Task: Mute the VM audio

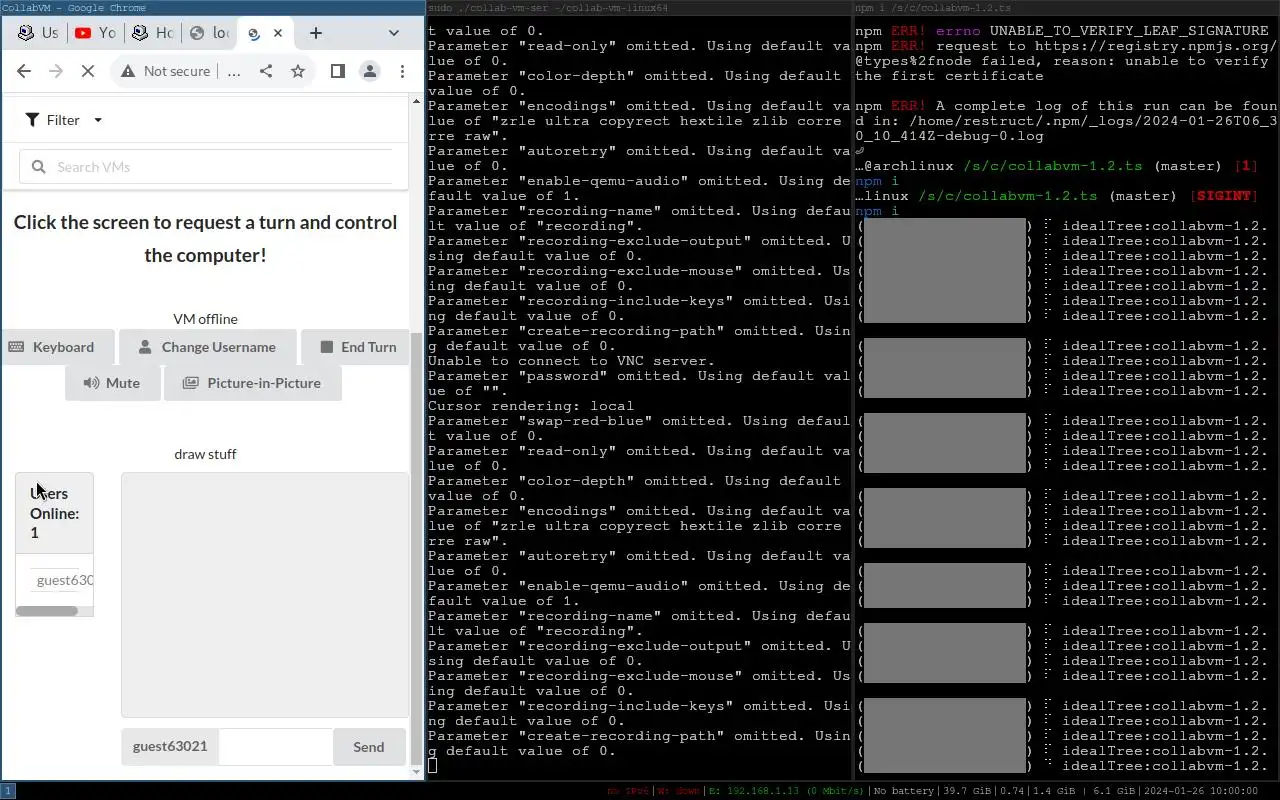Action: tap(112, 383)
